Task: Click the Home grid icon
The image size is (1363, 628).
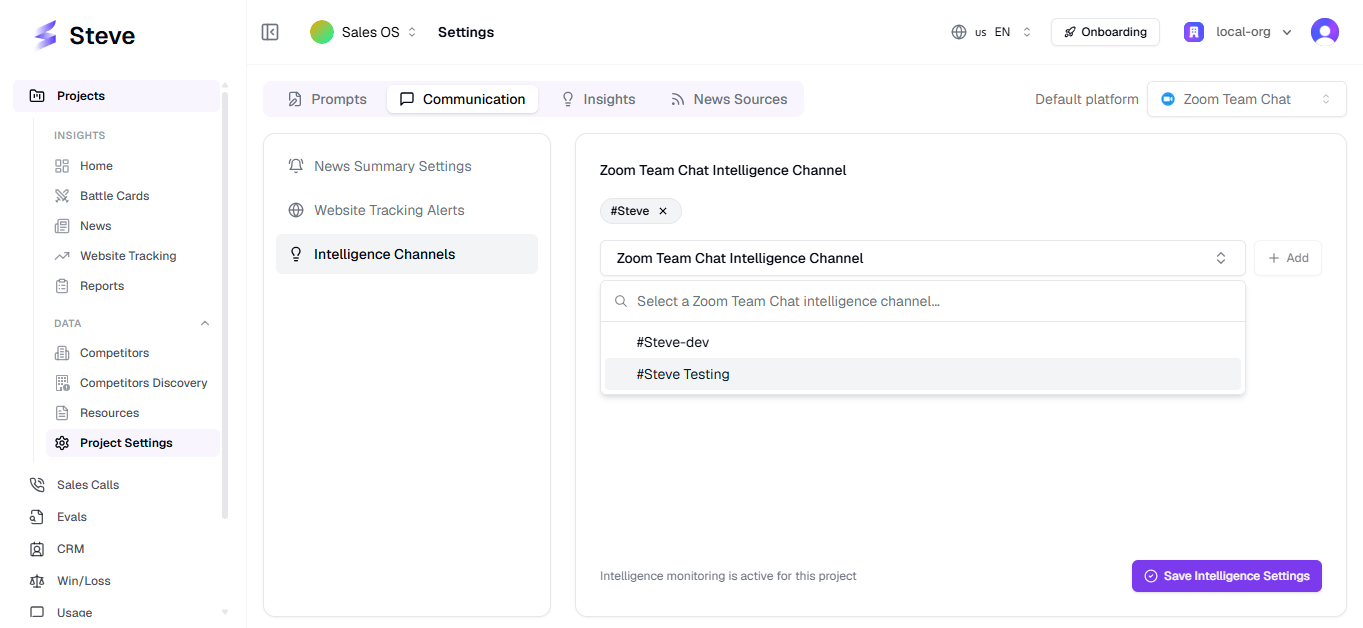Action: (x=62, y=166)
